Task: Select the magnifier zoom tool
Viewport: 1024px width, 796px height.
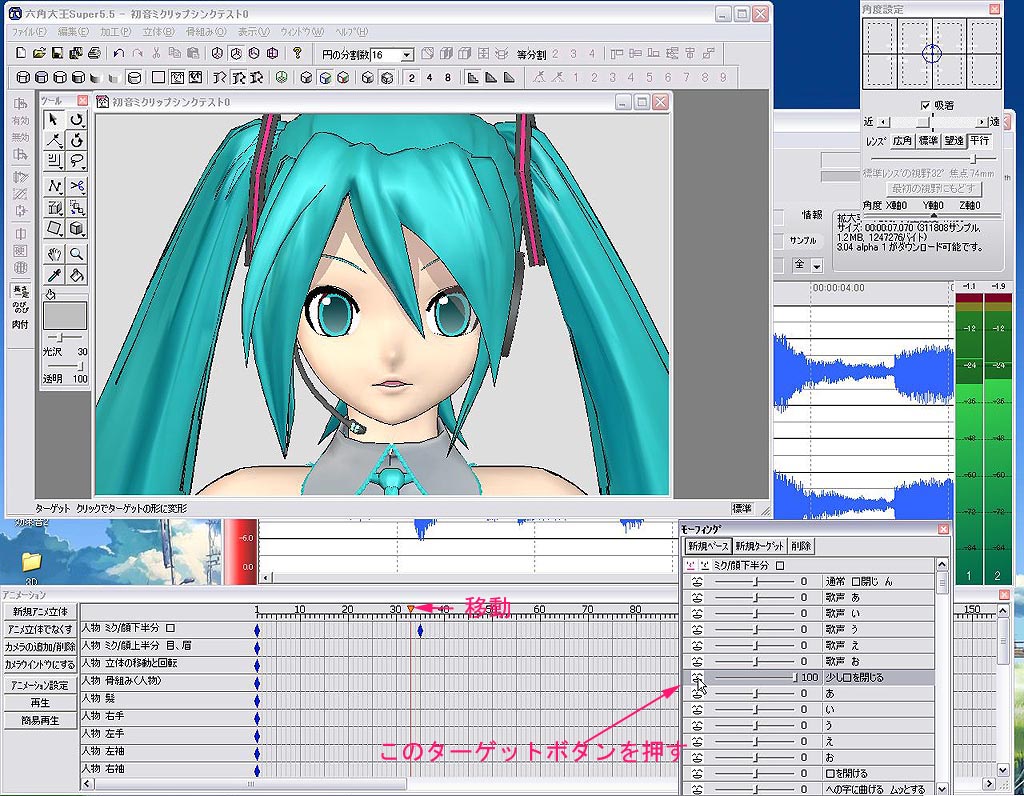Action: (76, 253)
